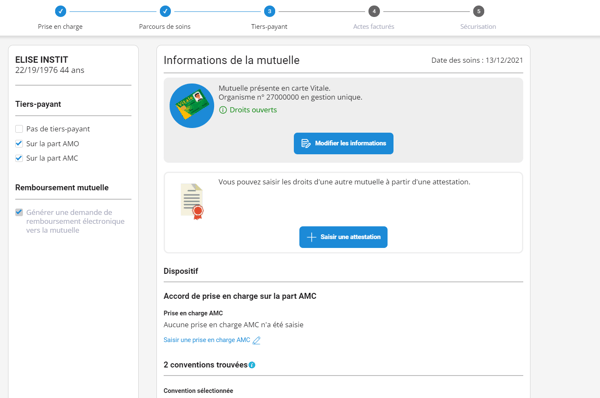Click Saisir une attestation button

click(343, 237)
